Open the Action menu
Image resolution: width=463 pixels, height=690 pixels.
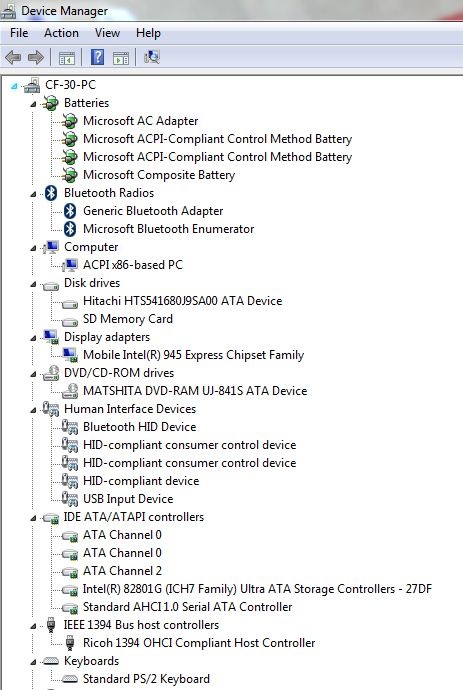[61, 33]
